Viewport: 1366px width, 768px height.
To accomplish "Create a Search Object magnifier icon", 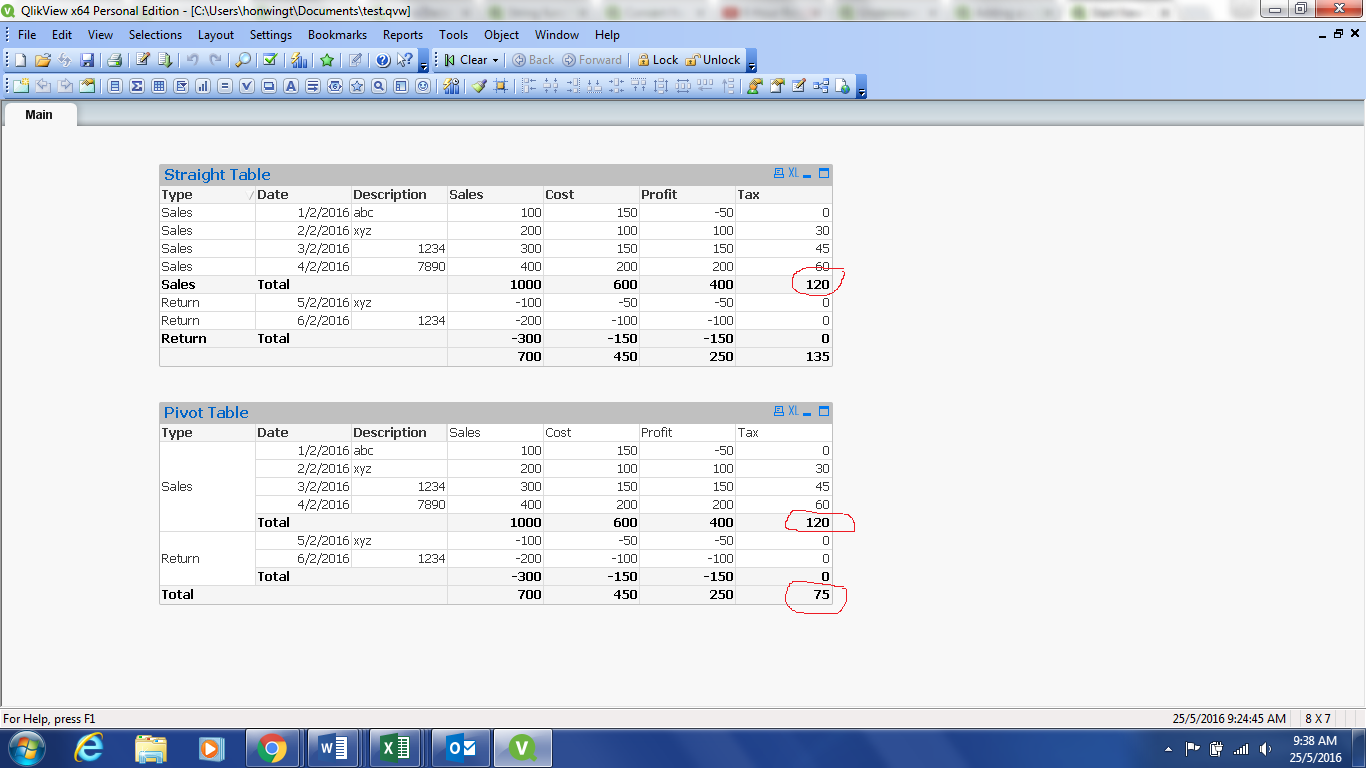I will (x=378, y=86).
